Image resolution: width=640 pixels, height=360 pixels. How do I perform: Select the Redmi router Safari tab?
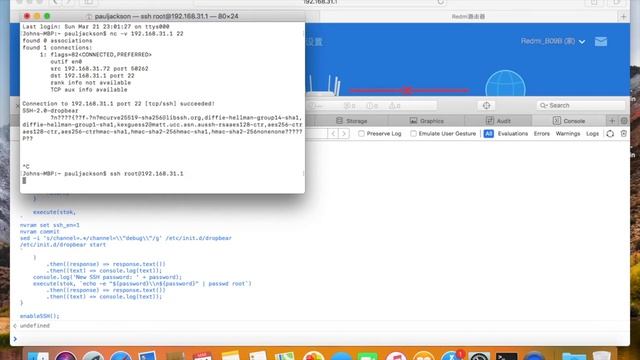468,17
